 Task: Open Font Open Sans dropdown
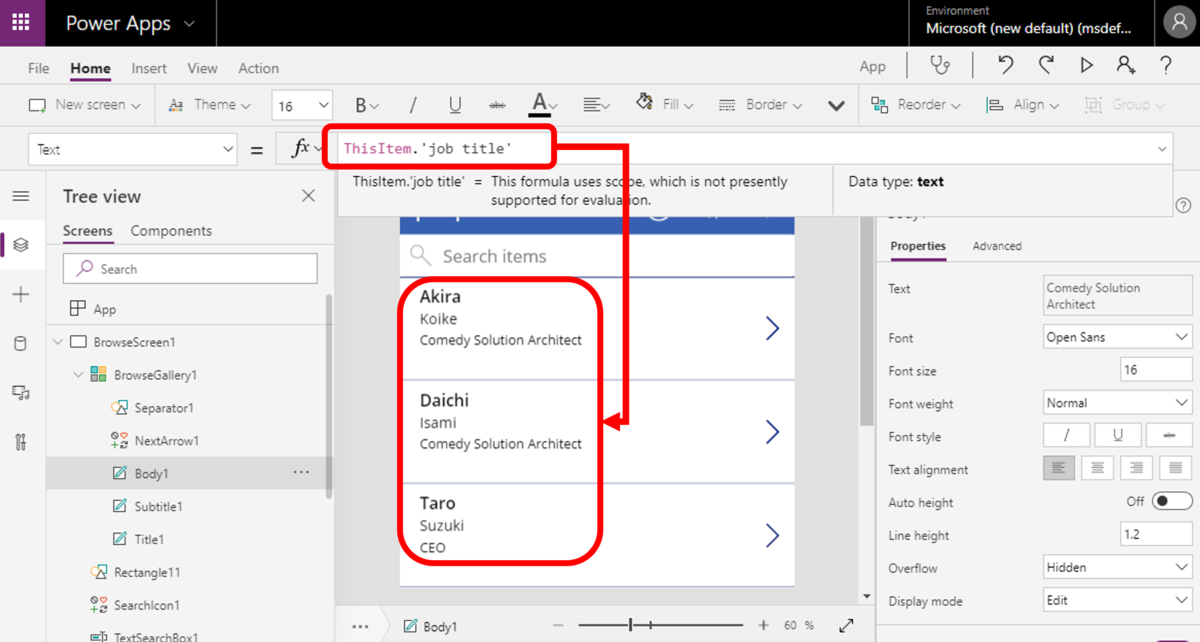coord(1117,337)
